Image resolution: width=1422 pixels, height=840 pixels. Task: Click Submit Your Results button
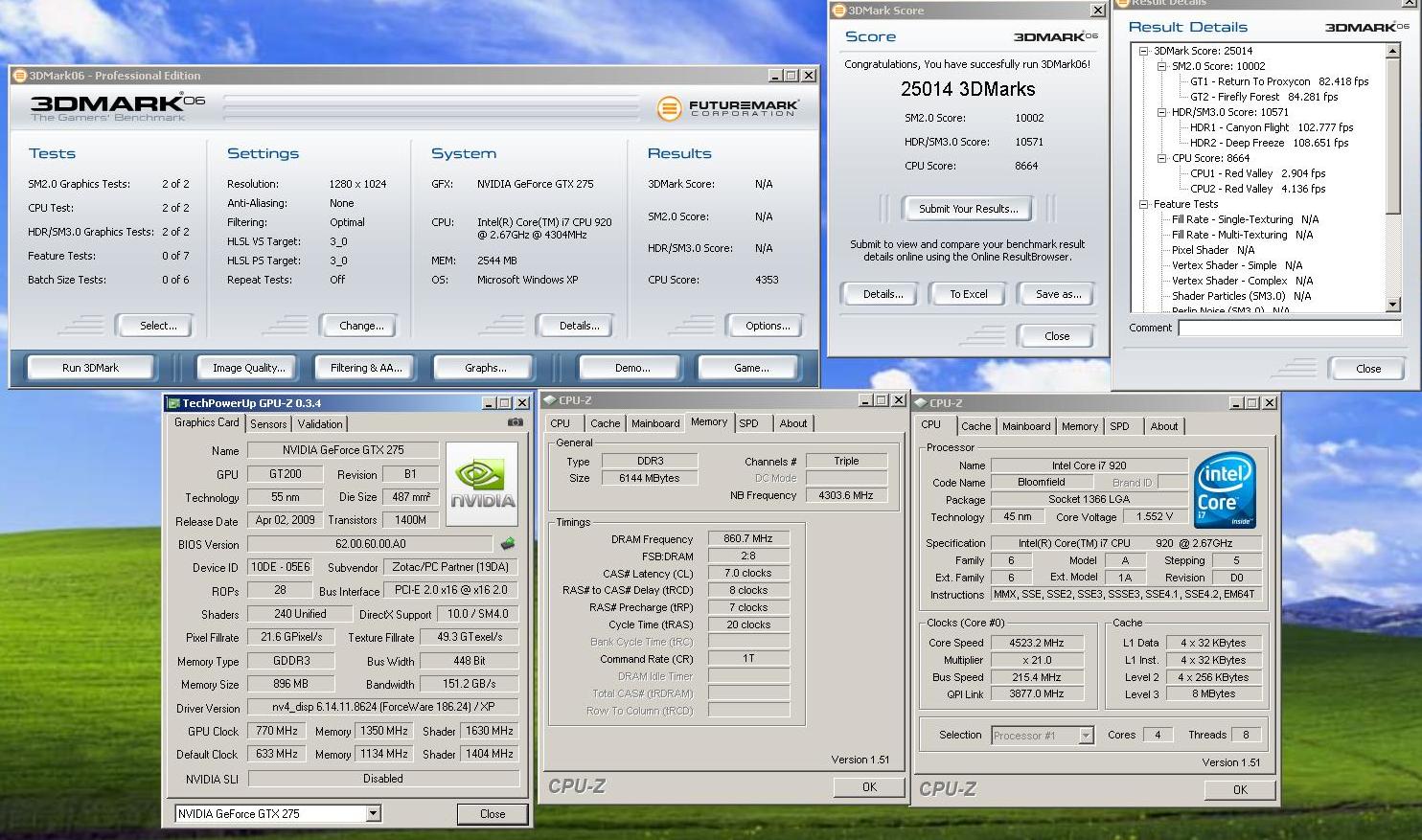click(x=968, y=209)
